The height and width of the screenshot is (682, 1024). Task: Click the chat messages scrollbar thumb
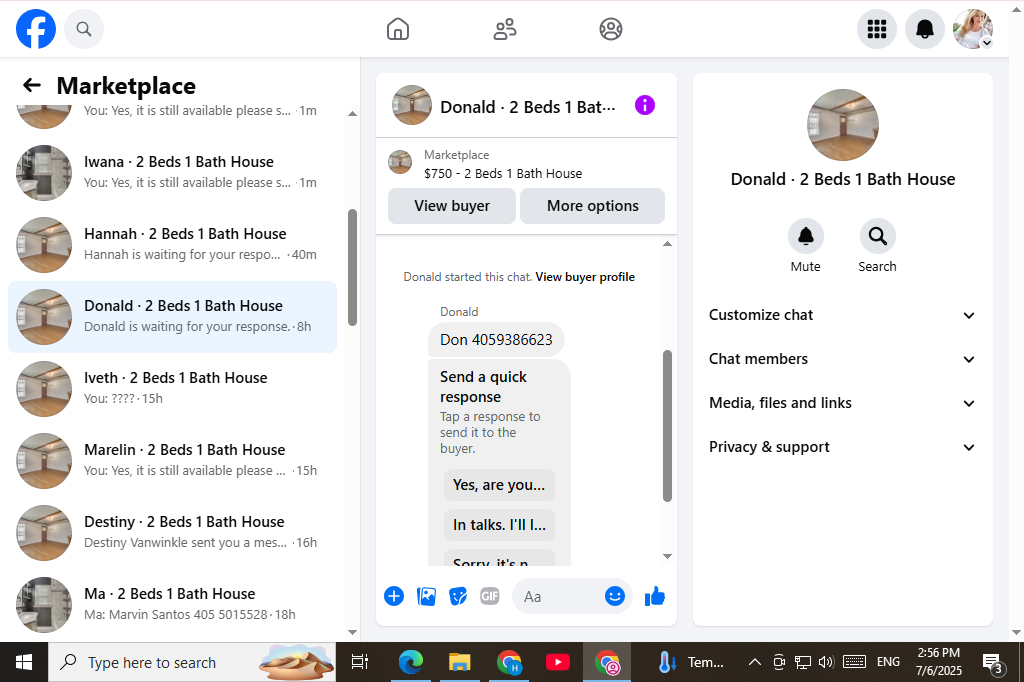click(x=667, y=426)
